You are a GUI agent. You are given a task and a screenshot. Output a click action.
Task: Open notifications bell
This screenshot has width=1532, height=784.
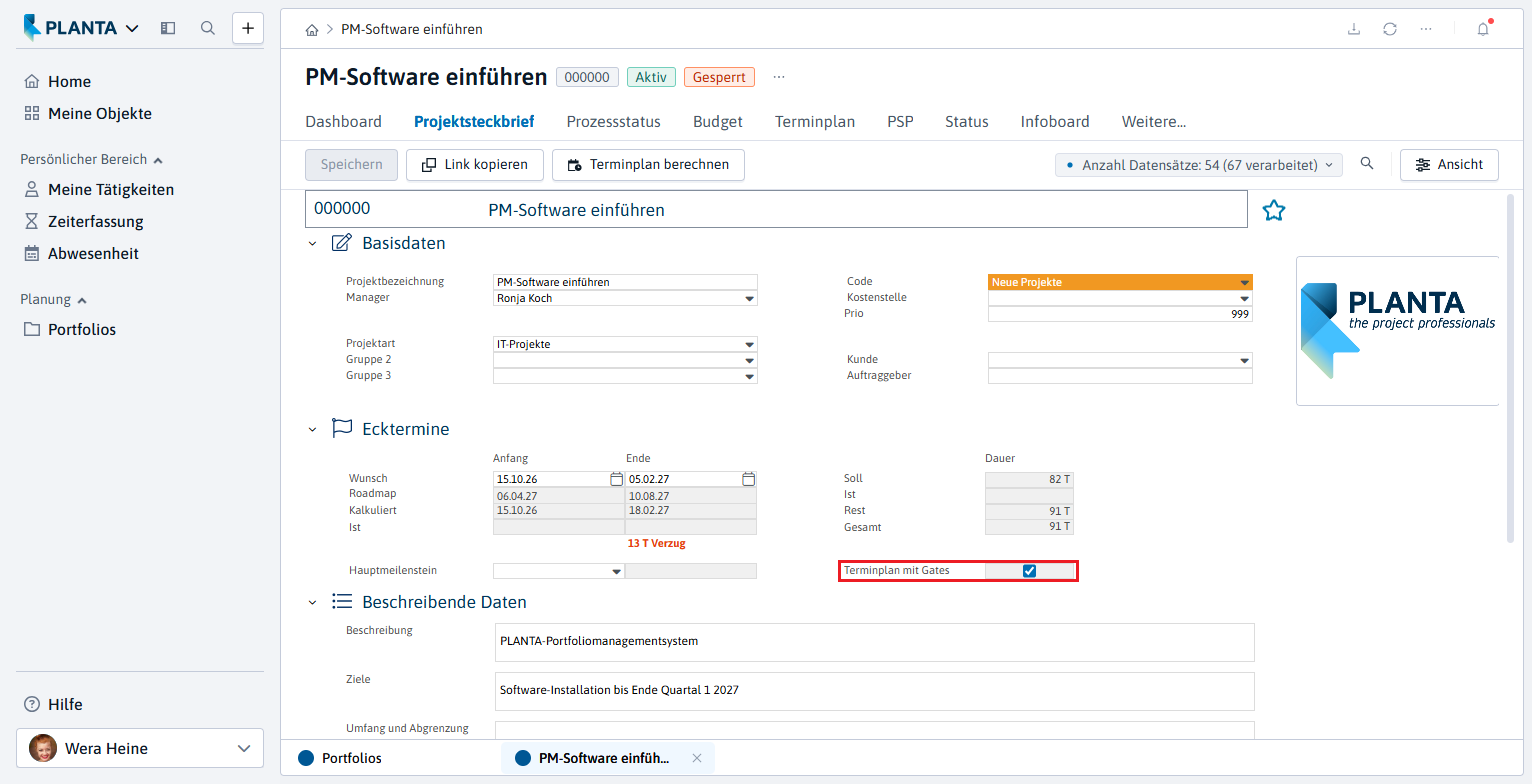(x=1483, y=29)
